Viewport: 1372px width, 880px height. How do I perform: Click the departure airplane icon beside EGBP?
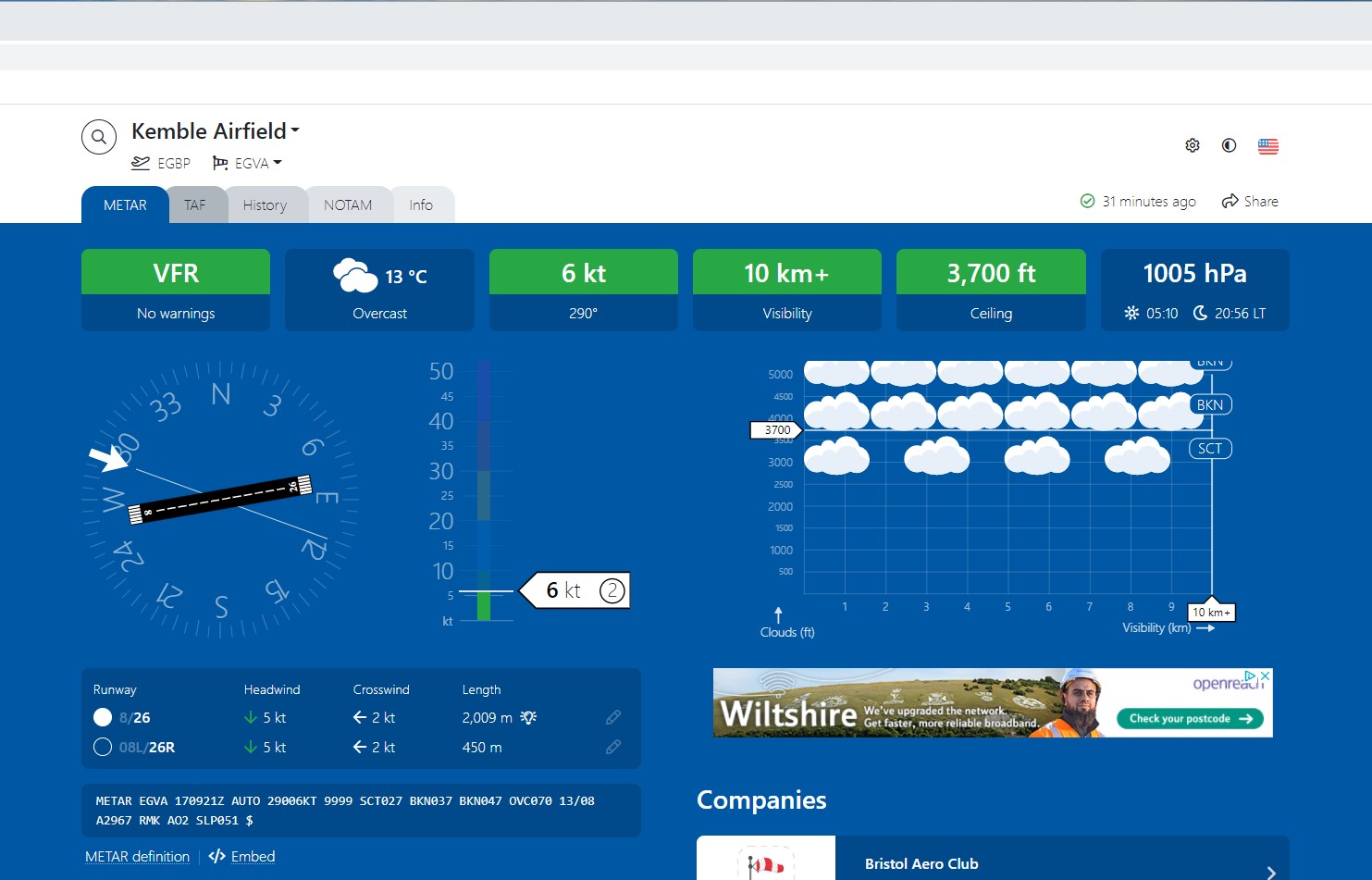(x=140, y=163)
